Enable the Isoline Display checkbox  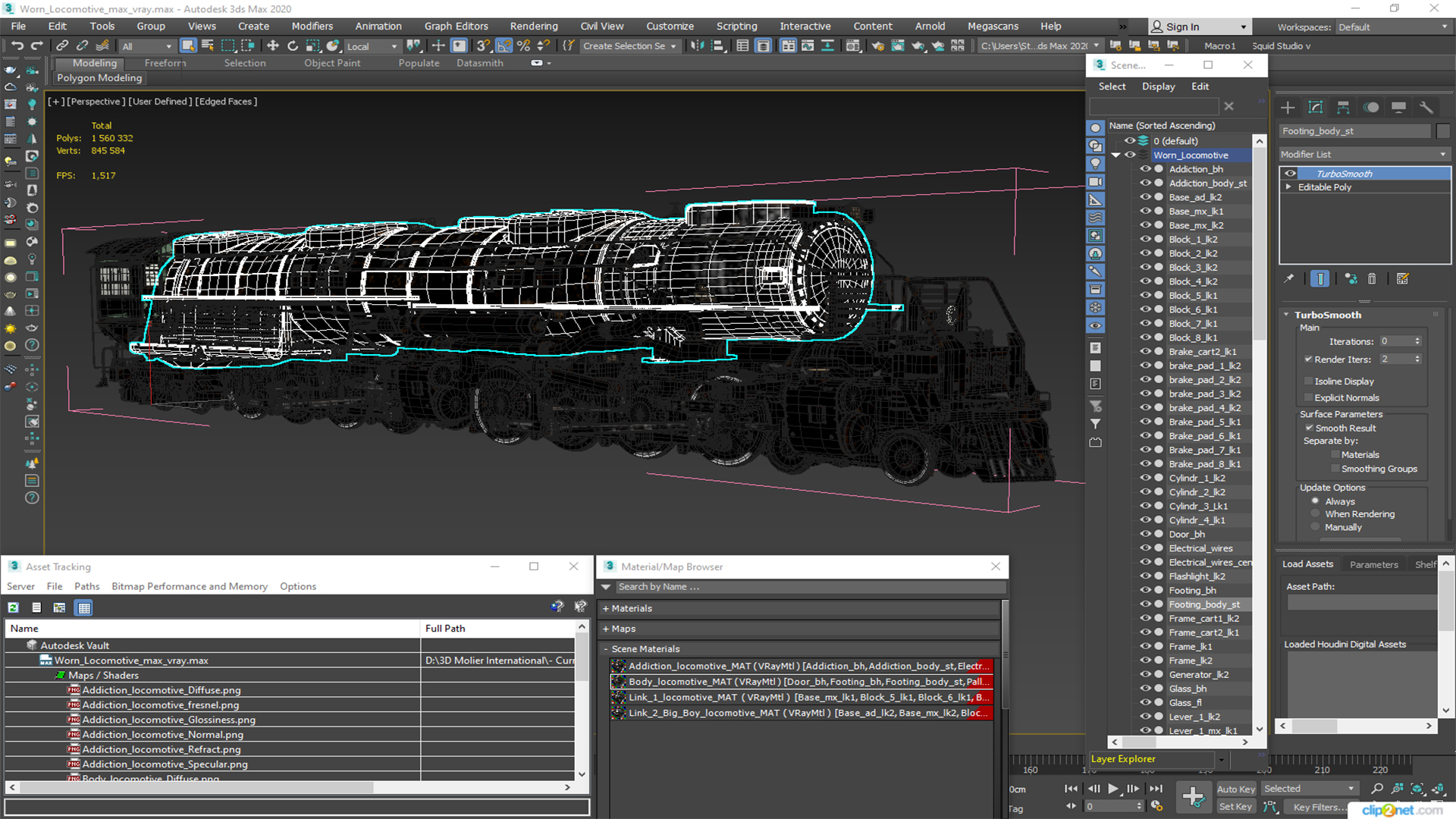[x=1309, y=381]
